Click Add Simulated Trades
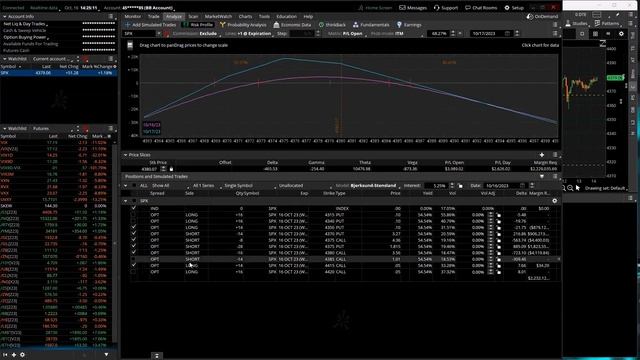This screenshot has height=360, width=640. (150, 25)
